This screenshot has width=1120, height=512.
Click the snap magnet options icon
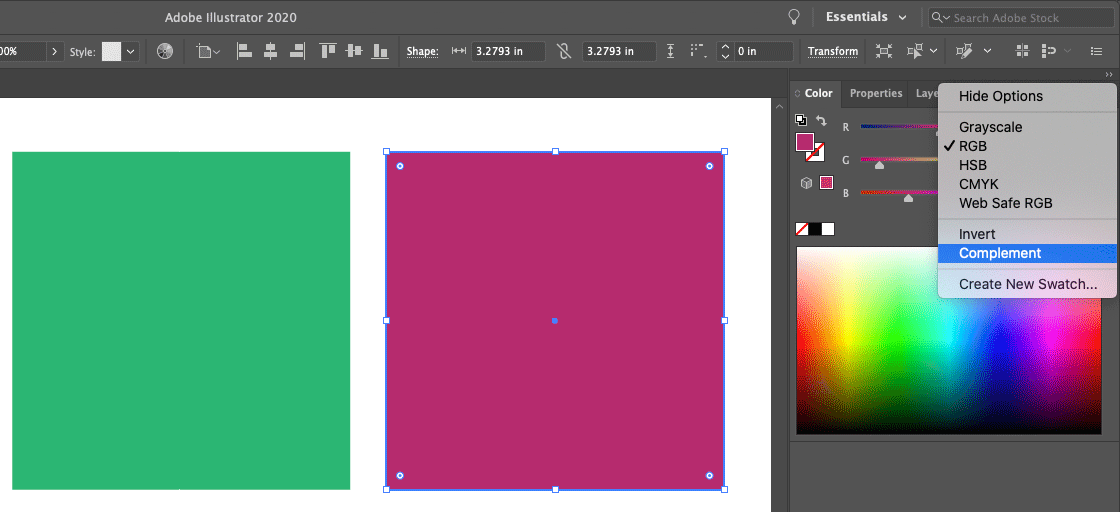[1049, 51]
